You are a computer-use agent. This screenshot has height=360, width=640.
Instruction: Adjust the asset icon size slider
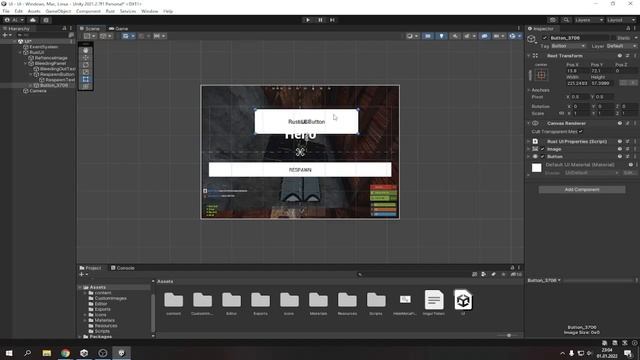coord(509,335)
